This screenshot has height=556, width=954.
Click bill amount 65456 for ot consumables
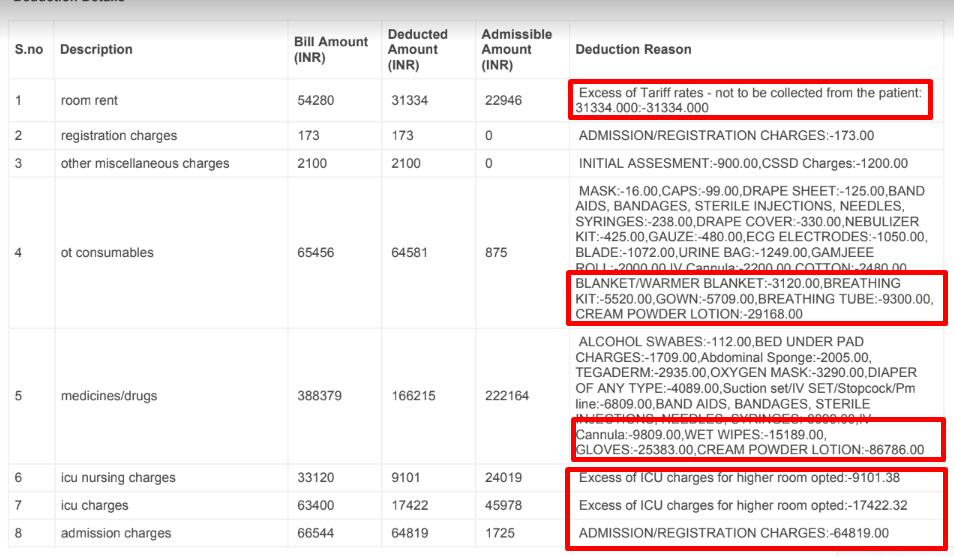[x=316, y=252]
